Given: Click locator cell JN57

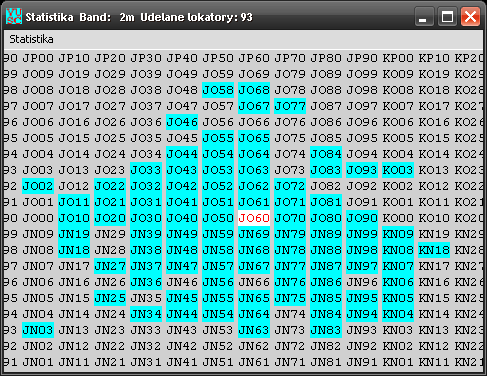Looking at the screenshot, I should pos(218,266).
